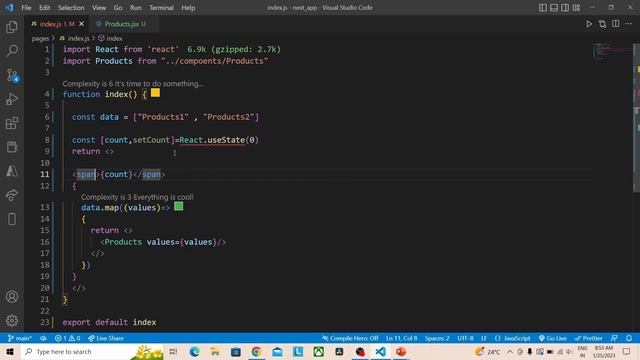
Task: Open the Customize Layout icon
Action: (x=576, y=8)
